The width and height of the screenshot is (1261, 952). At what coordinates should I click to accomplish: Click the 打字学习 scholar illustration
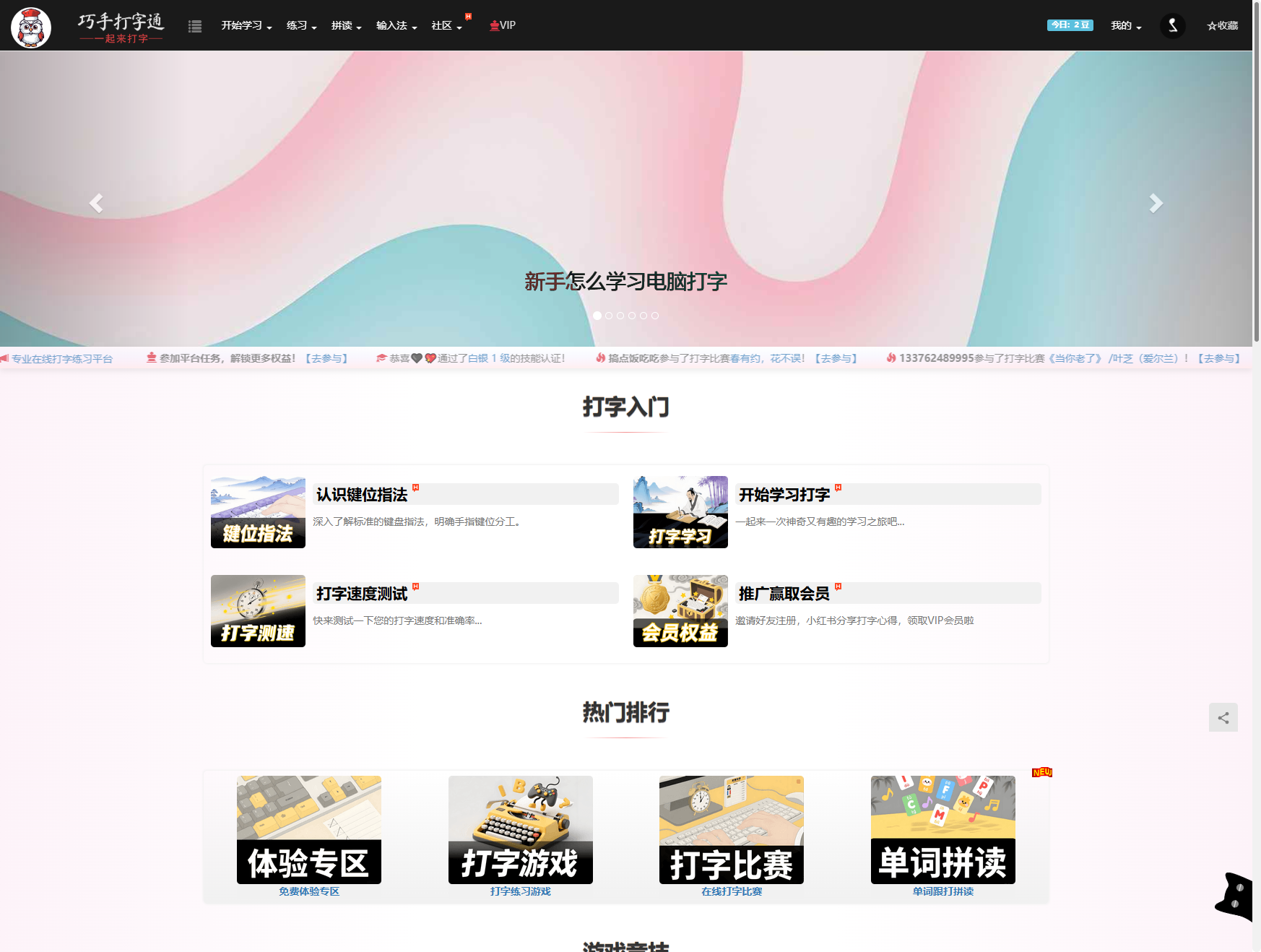coord(680,511)
